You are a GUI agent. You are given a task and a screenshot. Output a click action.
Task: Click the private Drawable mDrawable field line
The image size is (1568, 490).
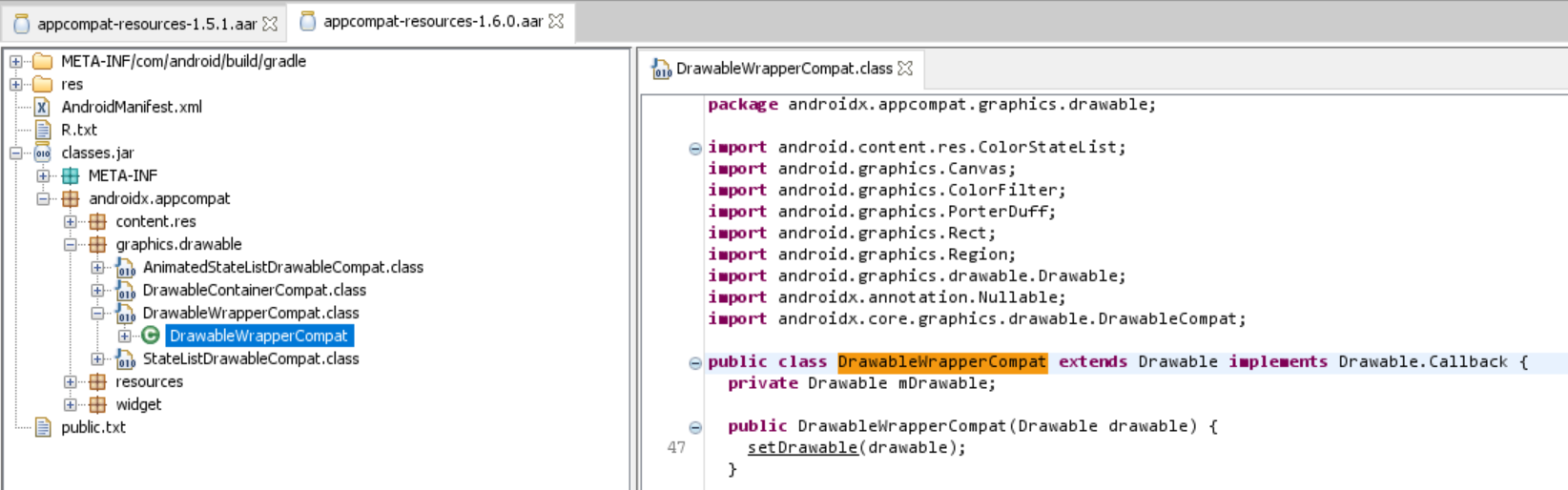[861, 383]
